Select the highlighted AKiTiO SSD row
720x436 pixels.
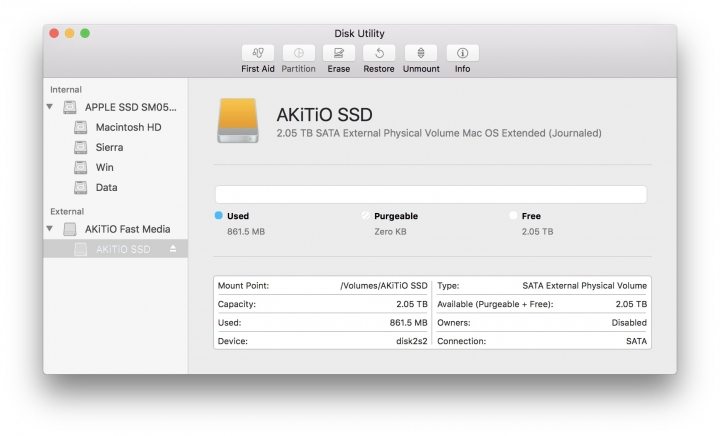pyautogui.click(x=116, y=249)
